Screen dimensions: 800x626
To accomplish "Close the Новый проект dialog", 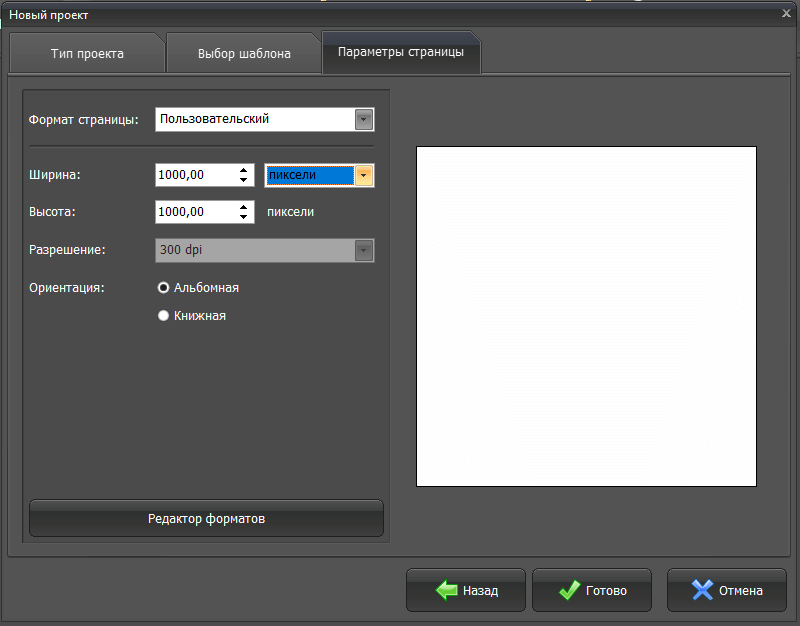I will 786,14.
